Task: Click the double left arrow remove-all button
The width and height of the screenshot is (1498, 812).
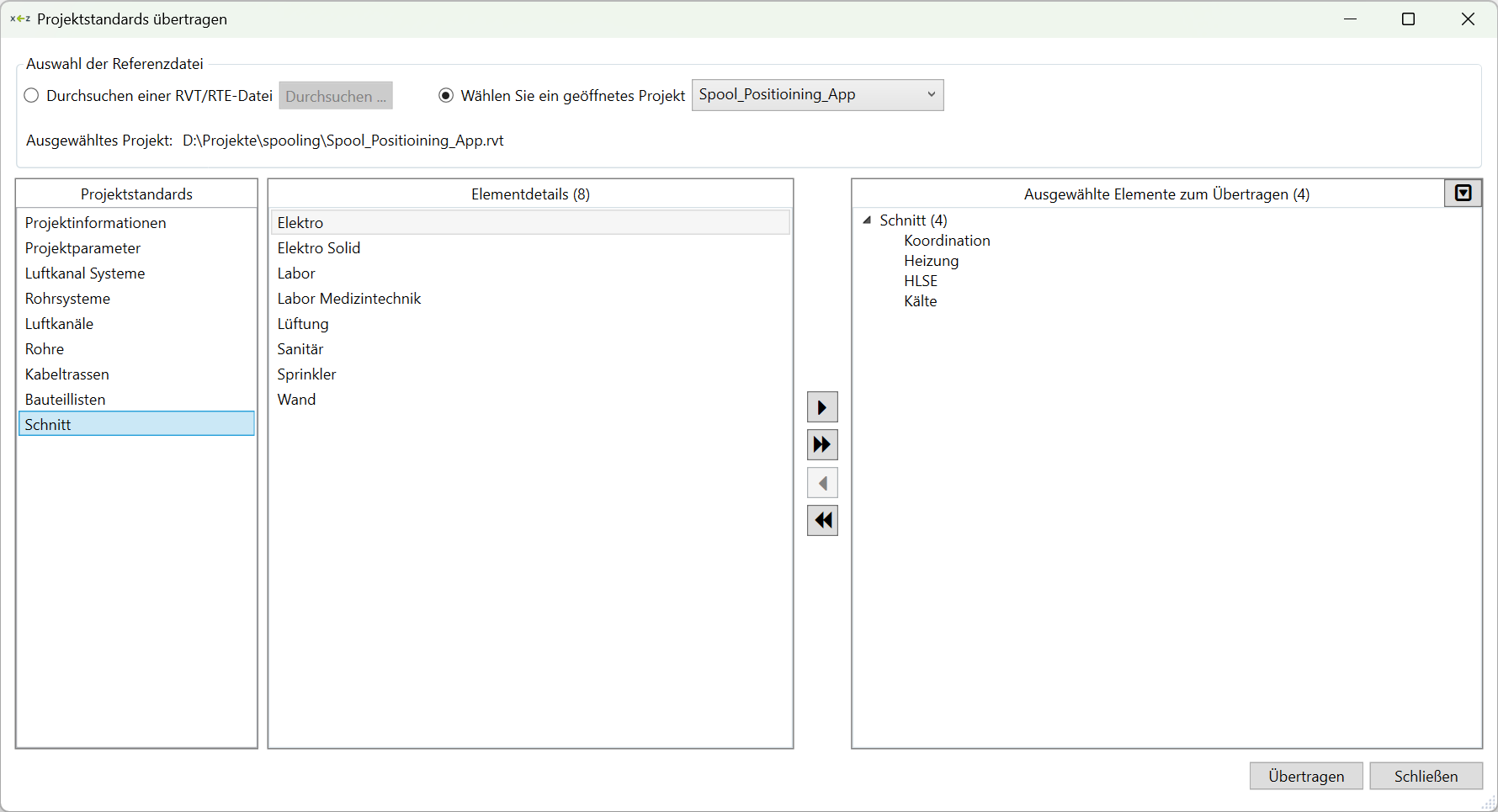Action: click(822, 521)
